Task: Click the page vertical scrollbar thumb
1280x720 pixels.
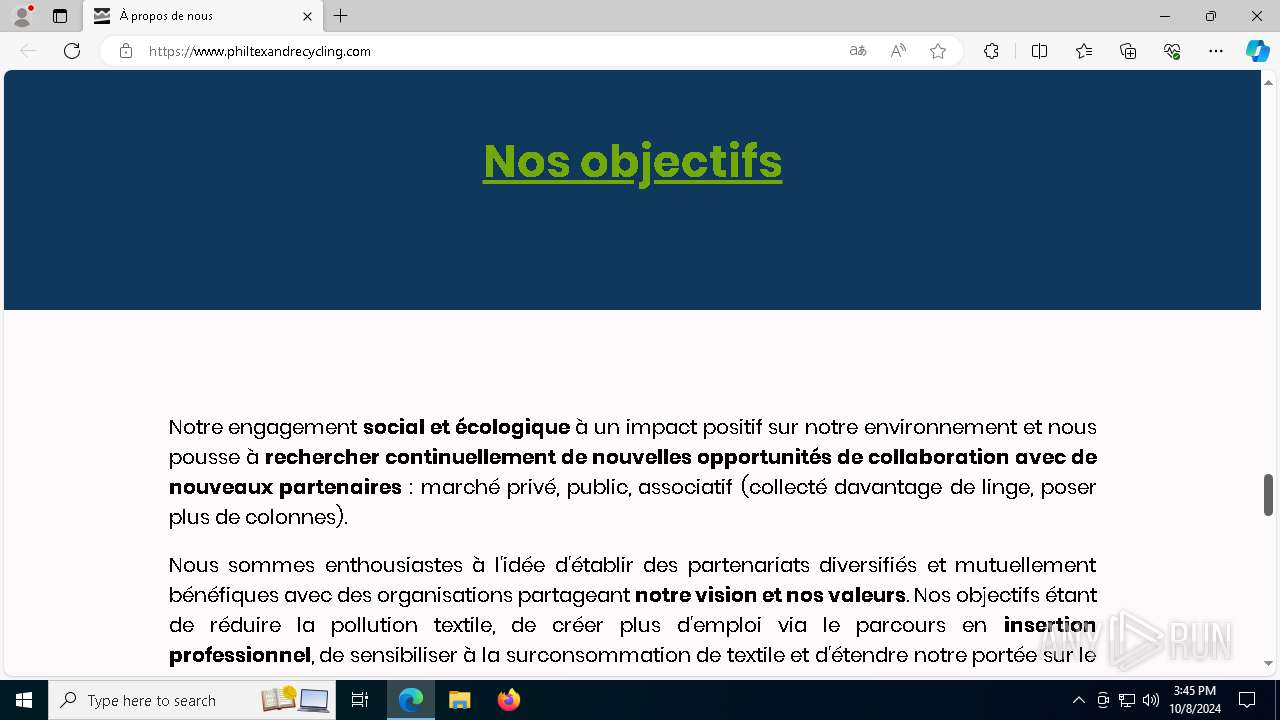Action: (x=1268, y=495)
